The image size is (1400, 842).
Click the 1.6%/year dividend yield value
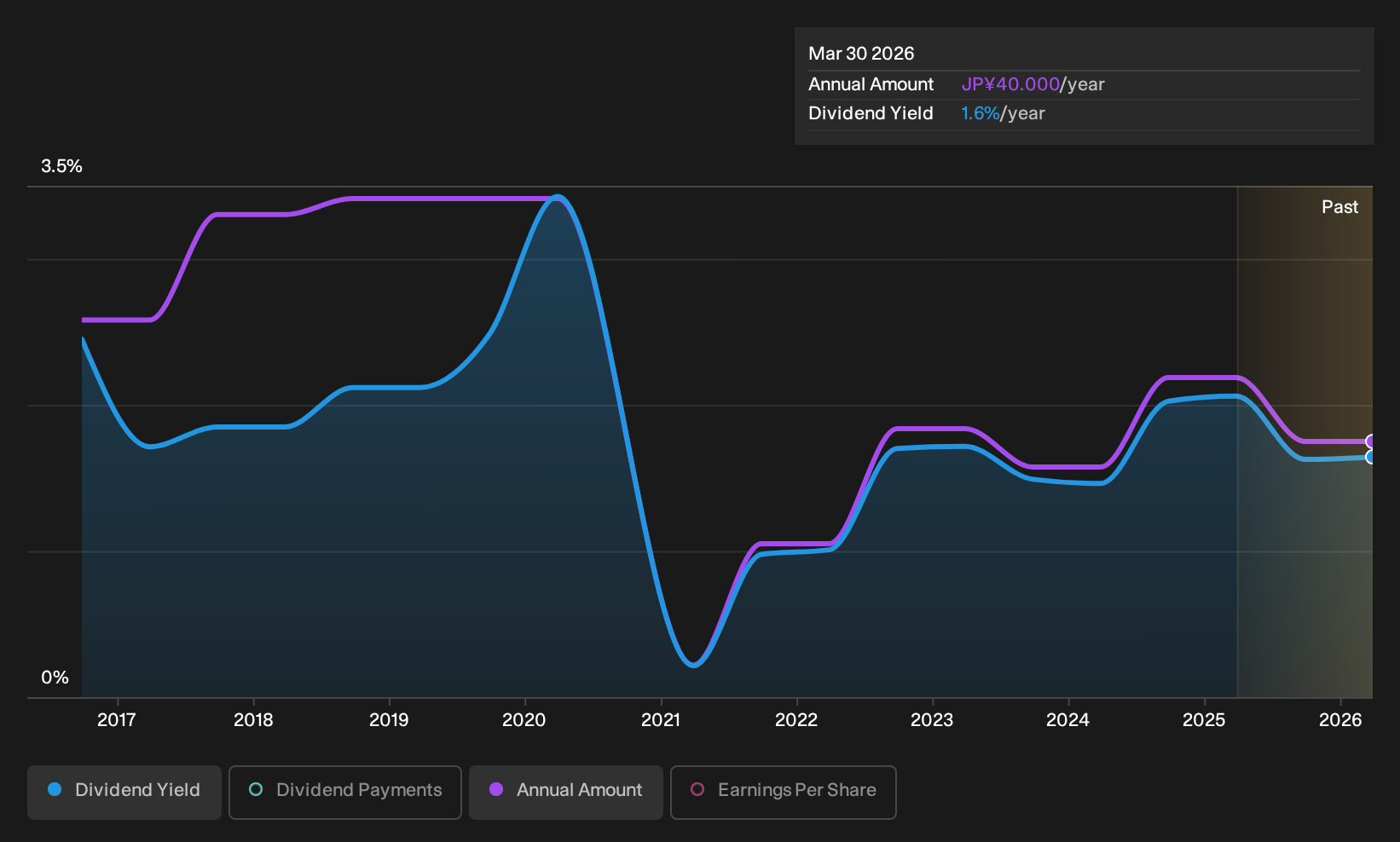(1003, 113)
